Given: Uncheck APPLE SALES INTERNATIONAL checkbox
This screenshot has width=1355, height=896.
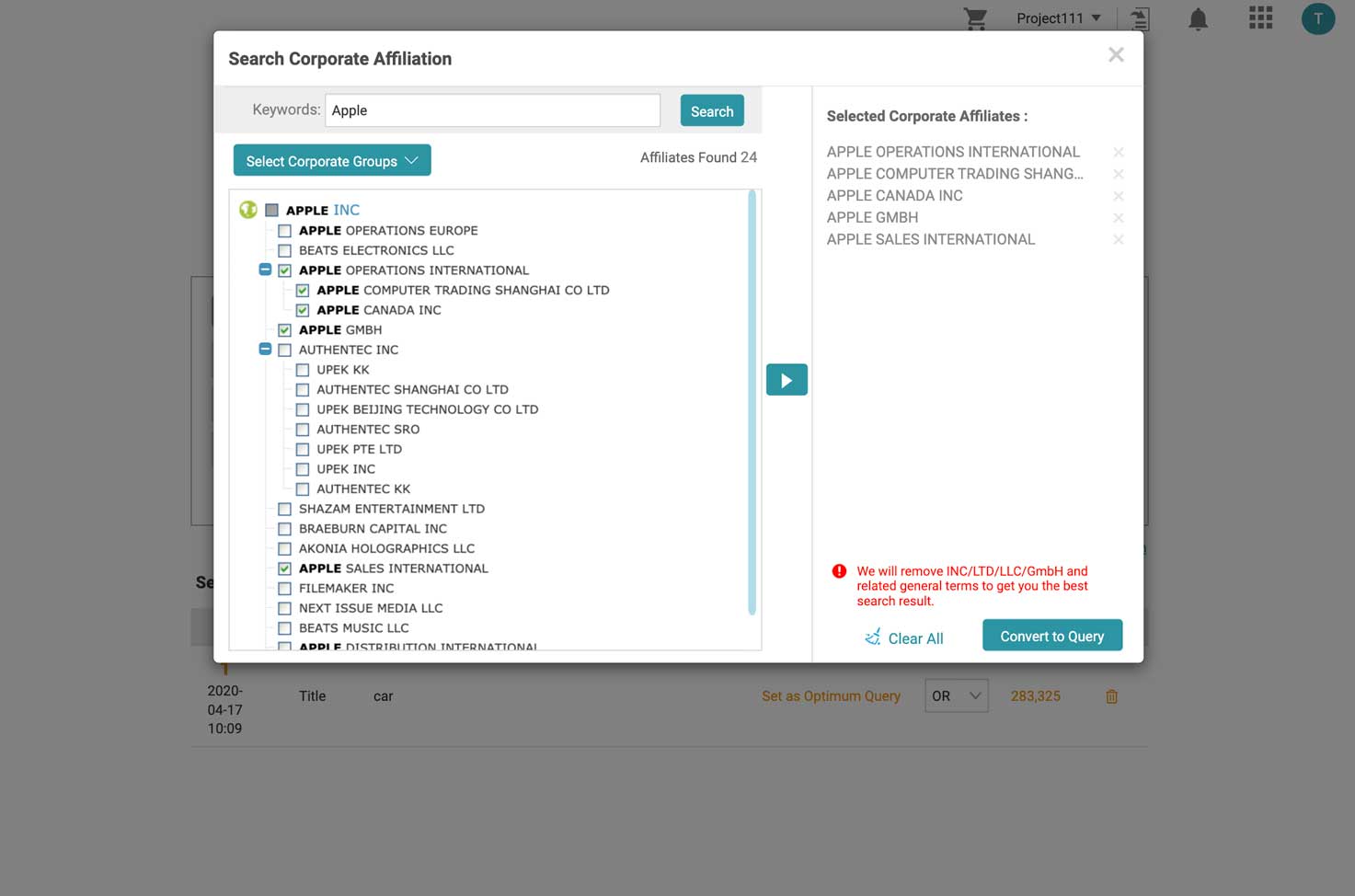Looking at the screenshot, I should tap(284, 569).
